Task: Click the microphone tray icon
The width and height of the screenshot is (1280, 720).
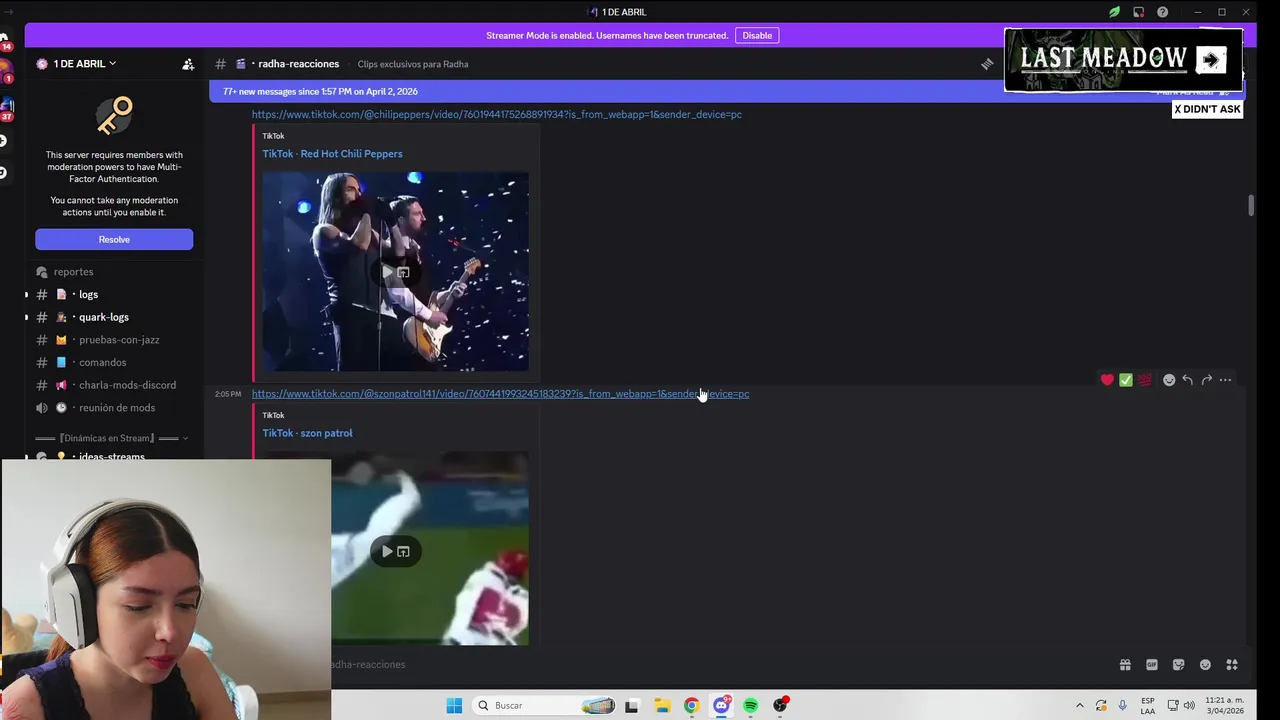Action: click(x=1122, y=705)
